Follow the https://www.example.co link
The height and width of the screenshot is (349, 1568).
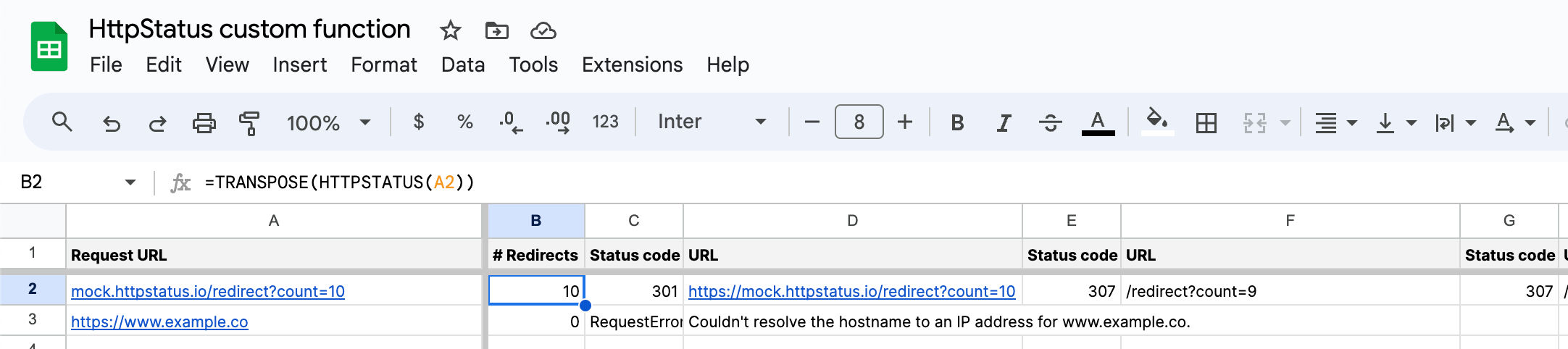click(x=159, y=321)
